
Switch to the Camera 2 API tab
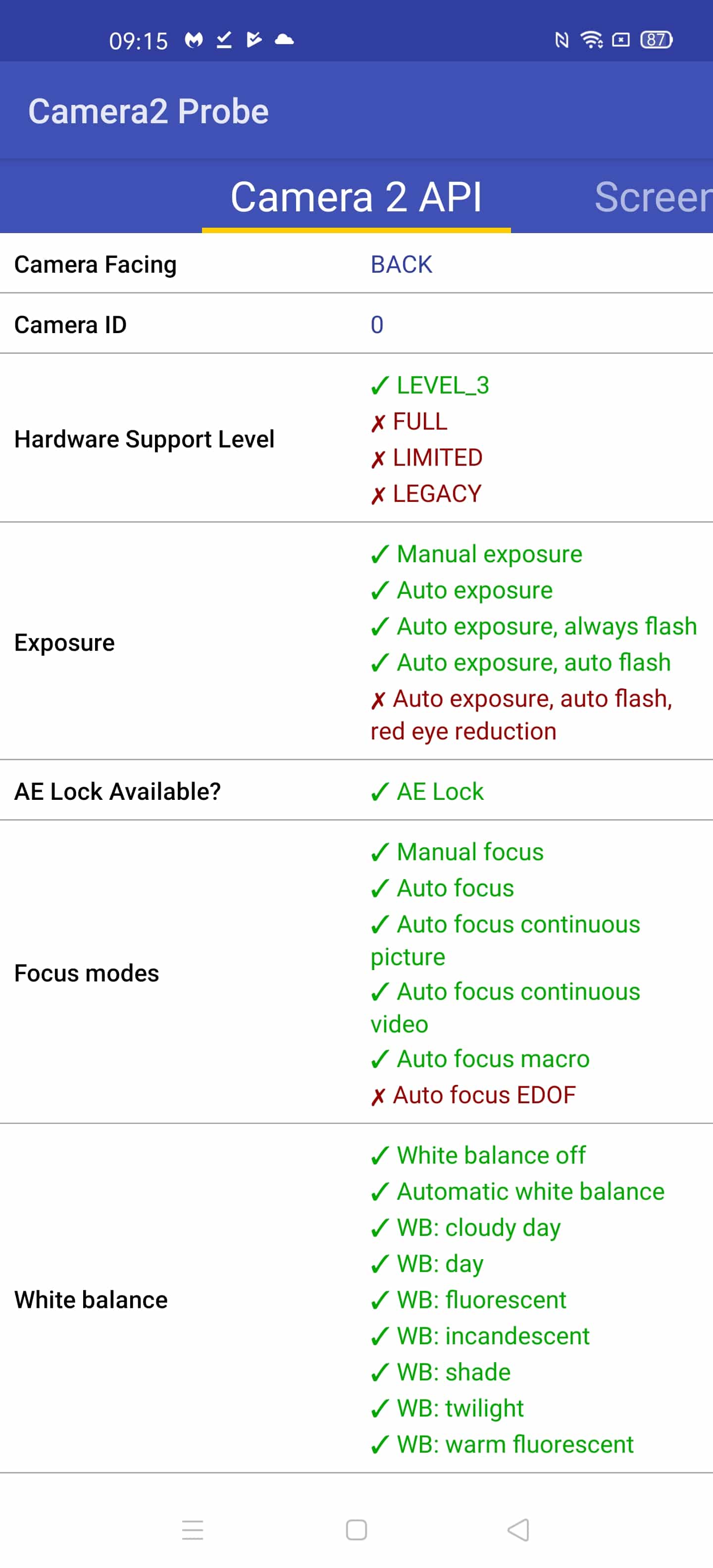[356, 197]
